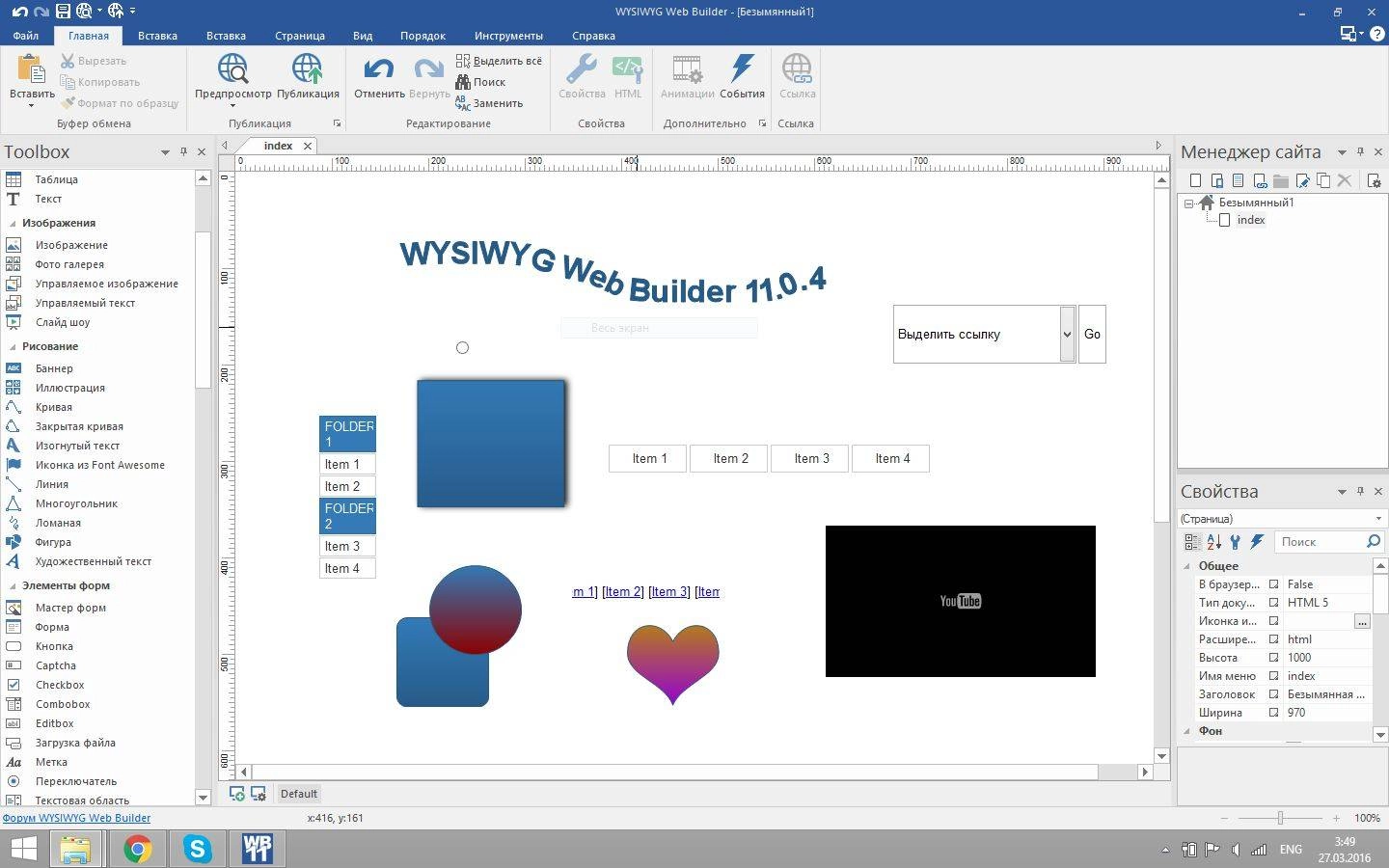Open the Анимации ribbon button
This screenshot has width=1389, height=868.
pos(687,77)
